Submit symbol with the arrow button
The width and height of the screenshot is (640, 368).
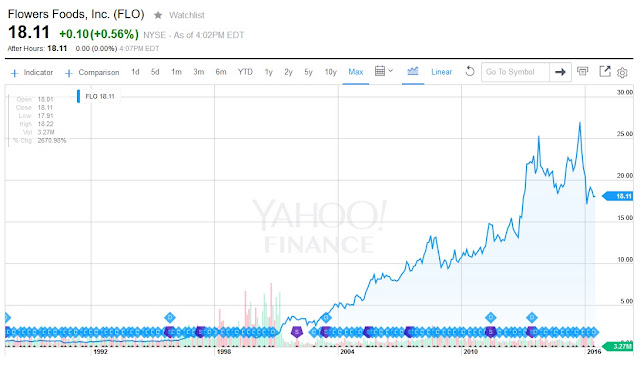pyautogui.click(x=560, y=72)
